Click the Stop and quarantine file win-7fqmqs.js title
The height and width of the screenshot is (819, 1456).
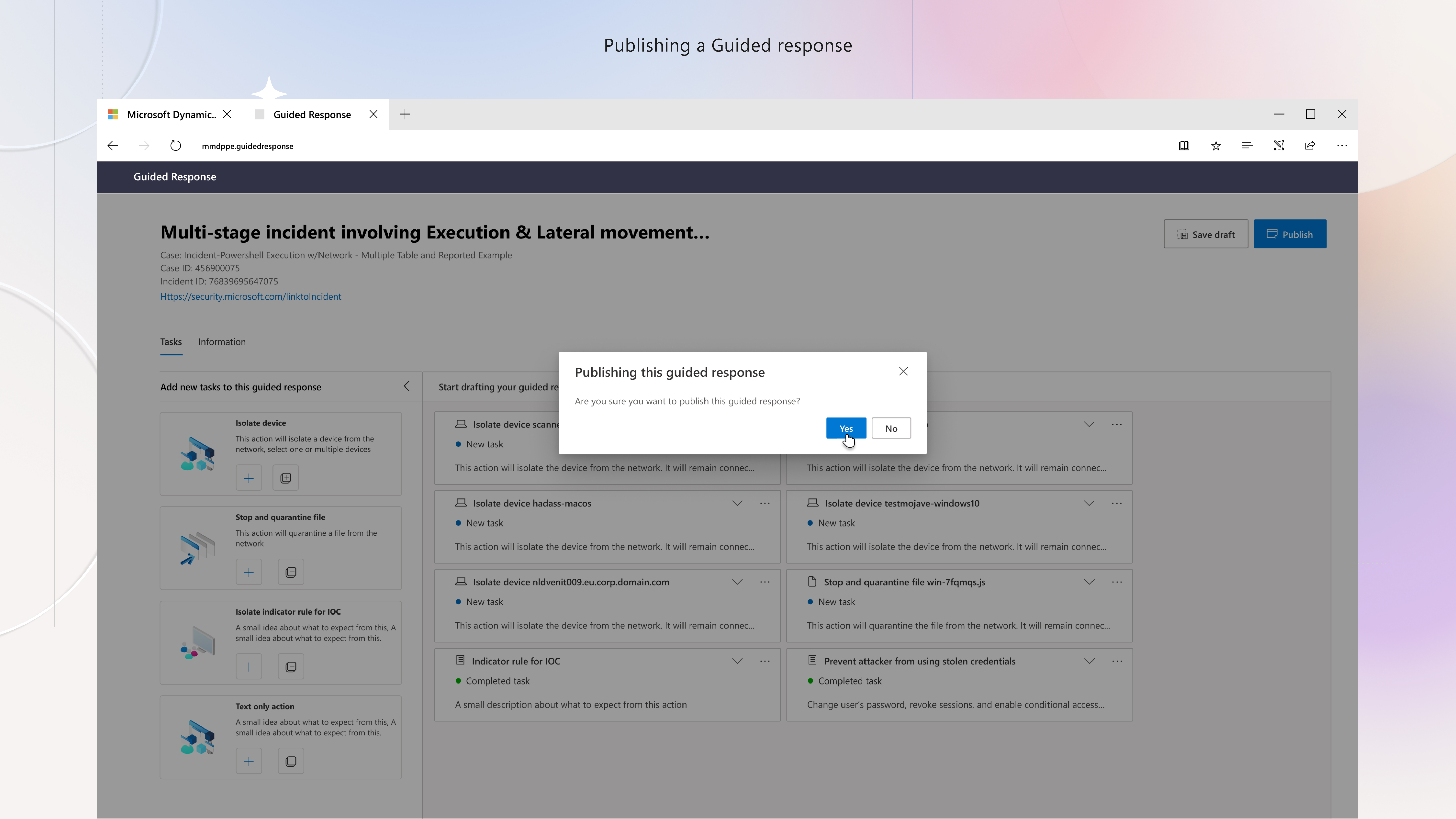904,582
